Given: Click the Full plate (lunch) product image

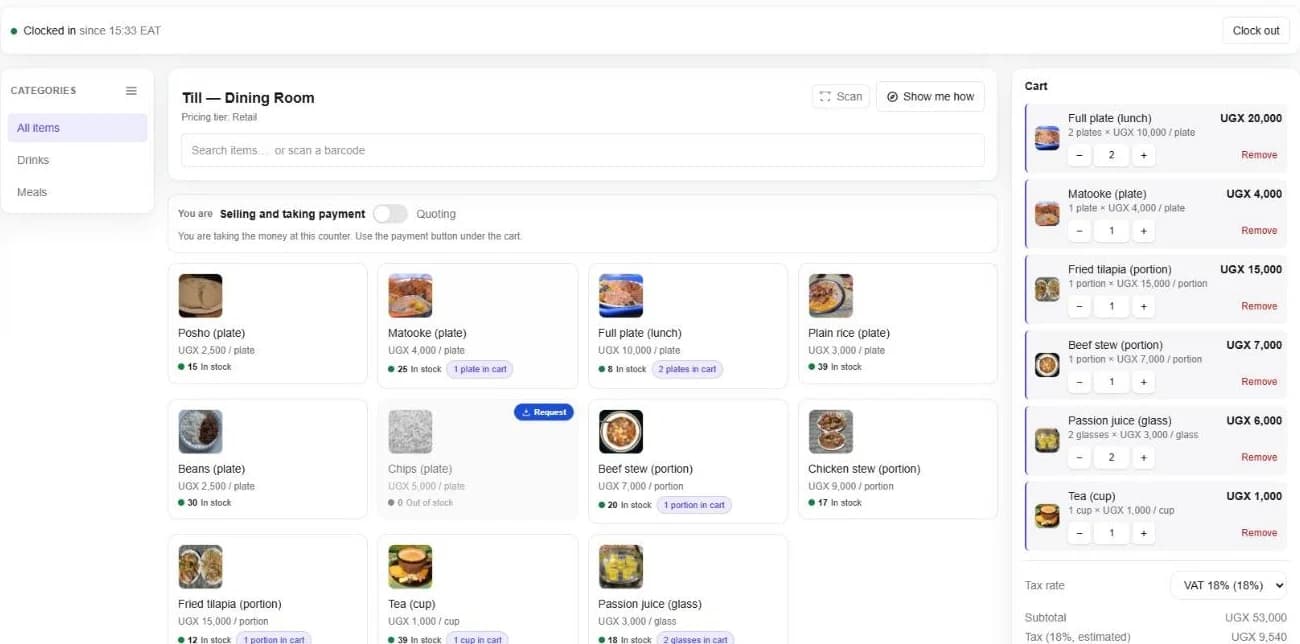Looking at the screenshot, I should 620,296.
